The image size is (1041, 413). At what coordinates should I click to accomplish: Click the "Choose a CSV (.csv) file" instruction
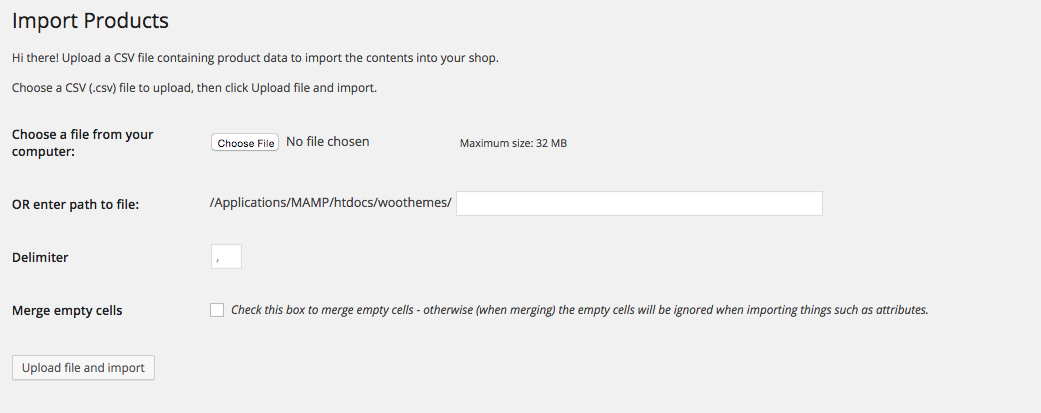point(194,88)
